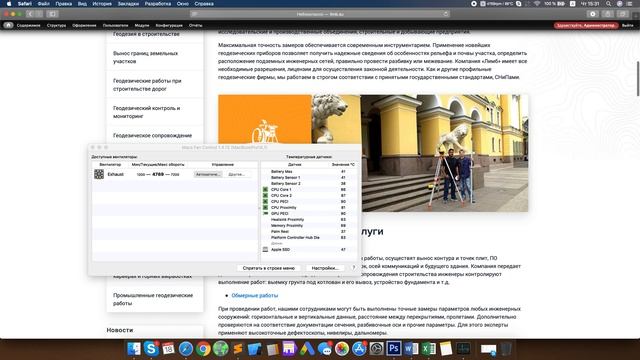
Task: Open Промышленные геодезические работы link
Action: coord(153,299)
